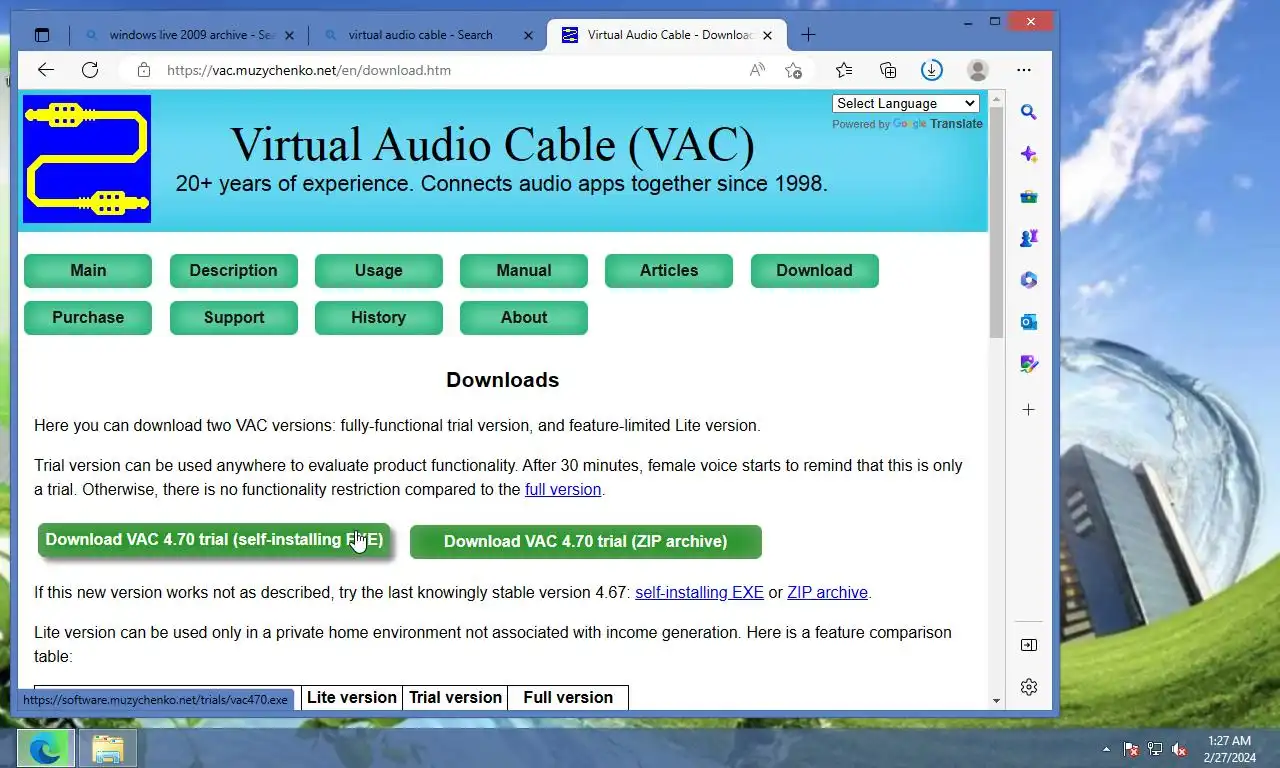This screenshot has width=1280, height=768.
Task: Reload the current page
Action: point(90,70)
